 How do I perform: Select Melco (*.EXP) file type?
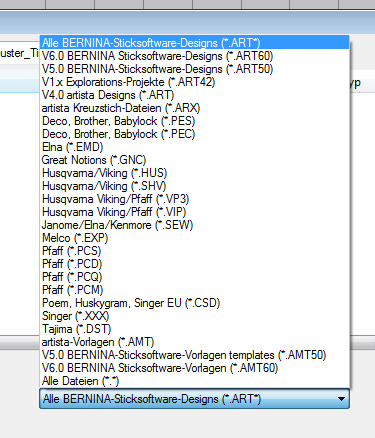[195, 238]
